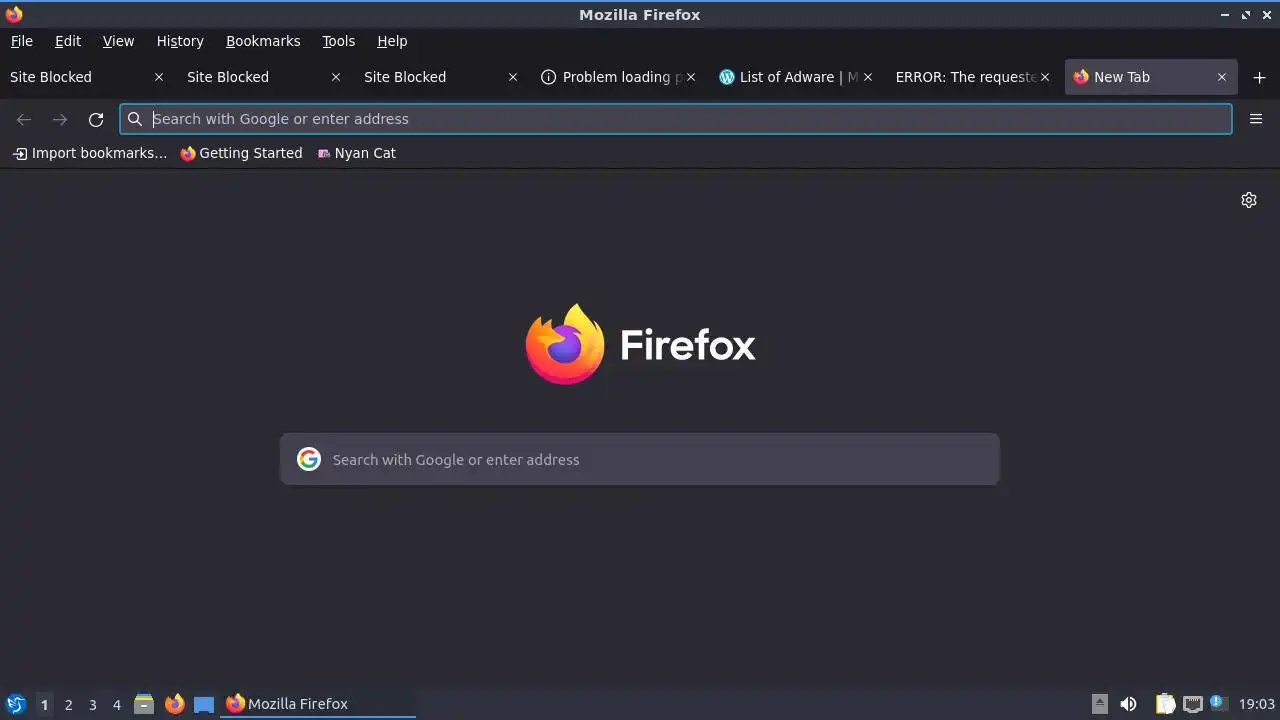This screenshot has height=720, width=1280.
Task: Close the Problem loading page tab
Action: [690, 77]
